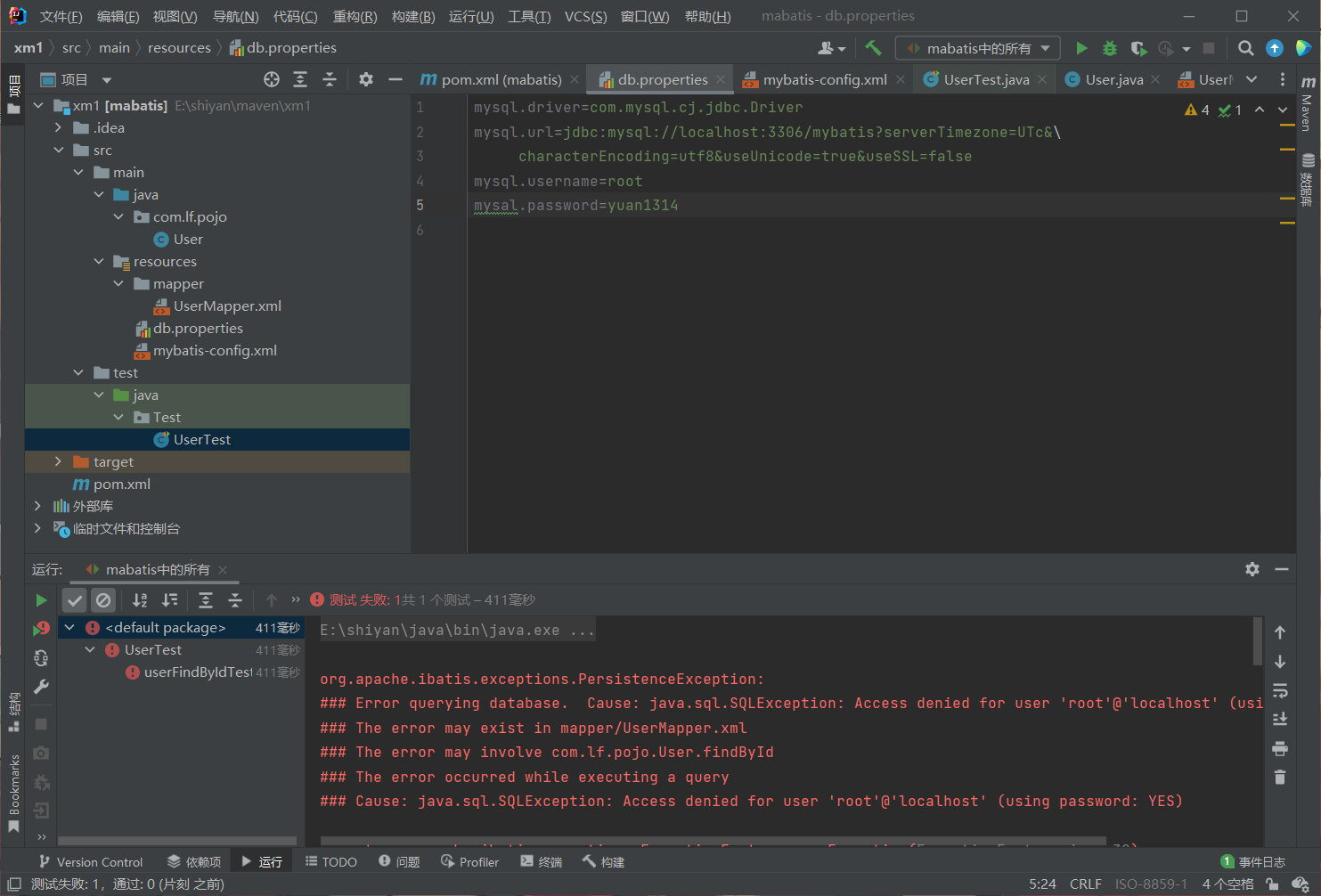Toggle soft-wrap in console
The width and height of the screenshot is (1321, 896).
click(1280, 690)
